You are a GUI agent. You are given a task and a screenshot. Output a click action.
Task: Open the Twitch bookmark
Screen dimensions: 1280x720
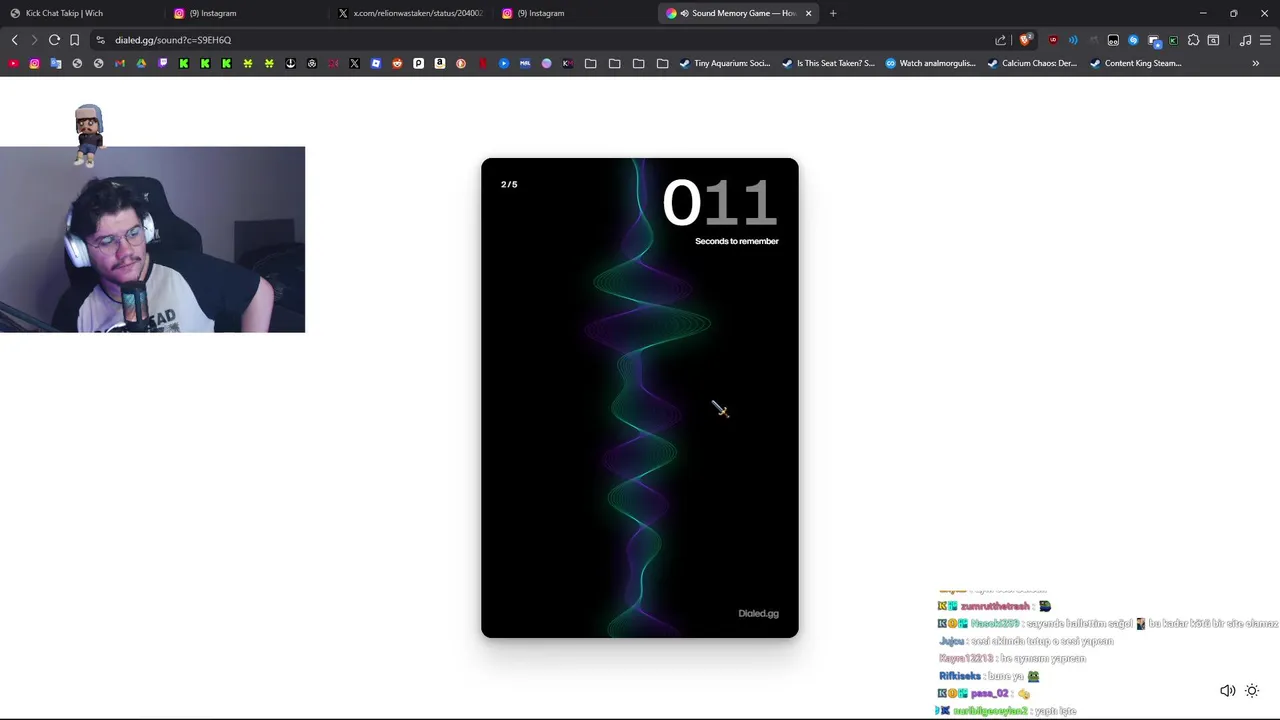[x=163, y=63]
